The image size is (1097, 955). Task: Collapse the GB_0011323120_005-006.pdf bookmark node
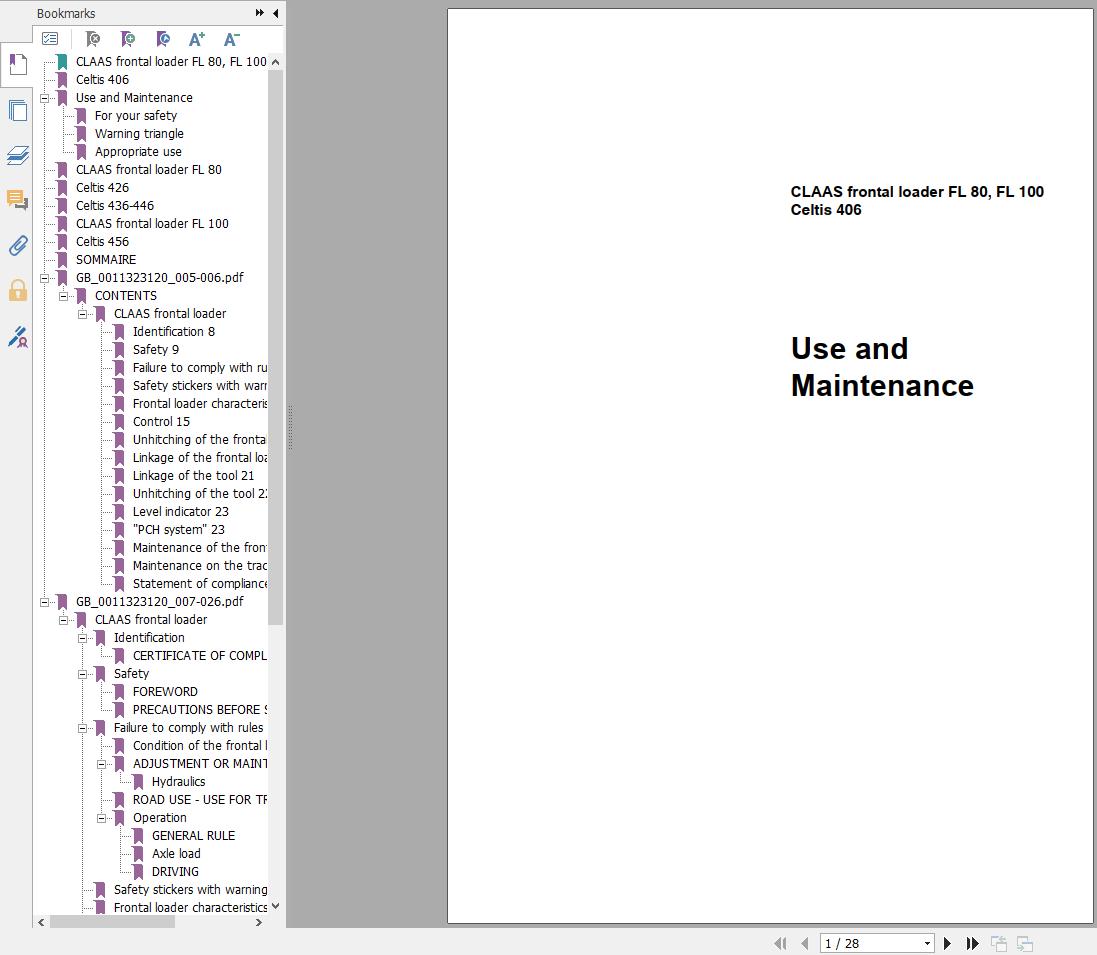45,278
